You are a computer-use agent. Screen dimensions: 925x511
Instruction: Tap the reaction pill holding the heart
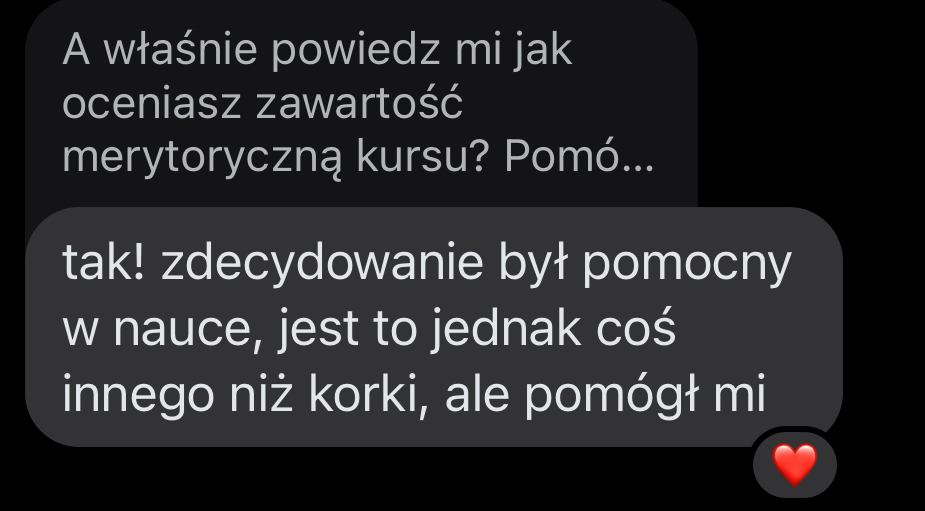(x=795, y=465)
